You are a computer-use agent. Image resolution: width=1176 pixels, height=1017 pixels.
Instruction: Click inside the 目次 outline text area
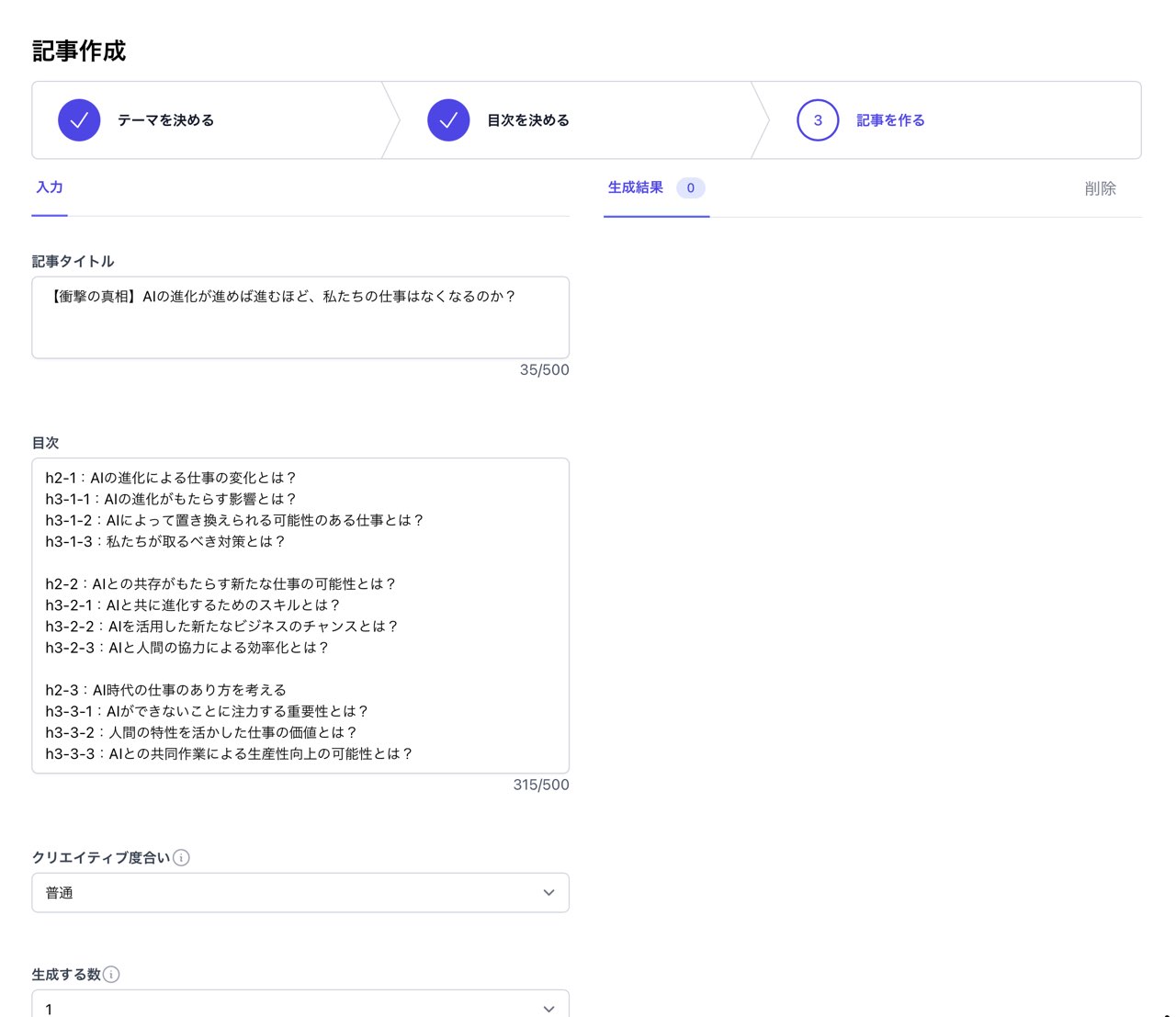pos(300,616)
